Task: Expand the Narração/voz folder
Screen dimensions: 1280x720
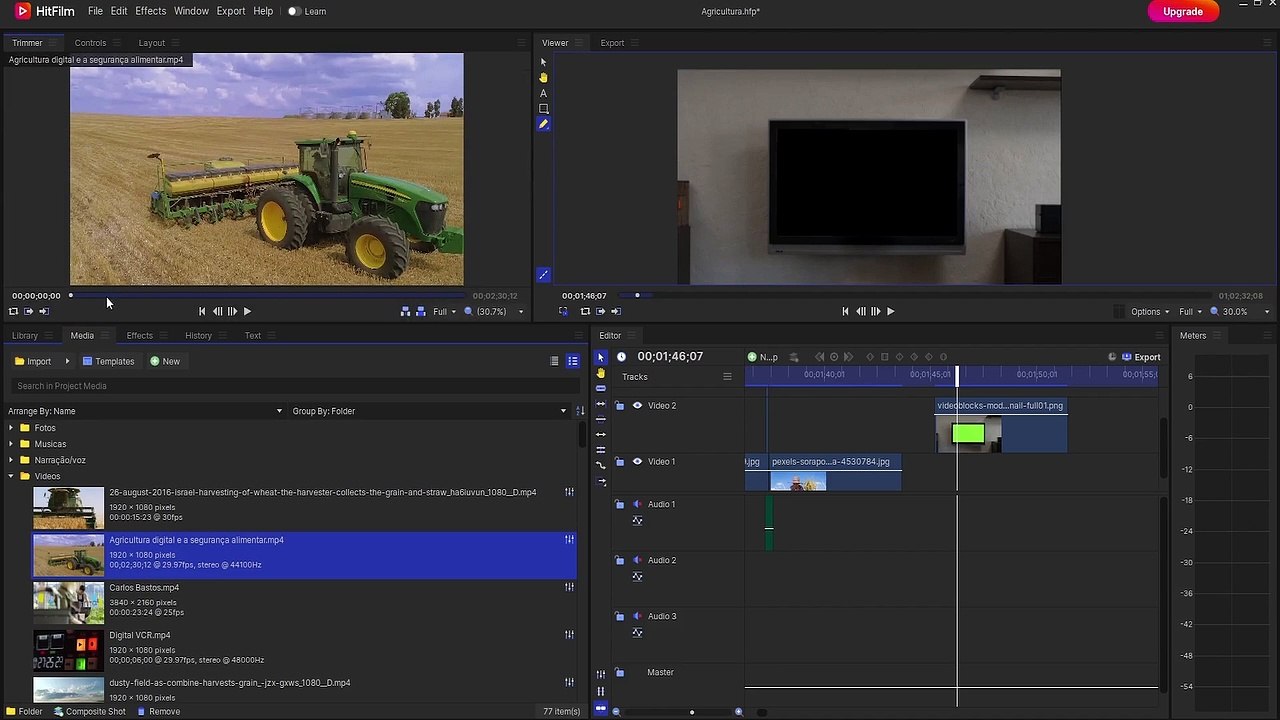Action: click(11, 460)
